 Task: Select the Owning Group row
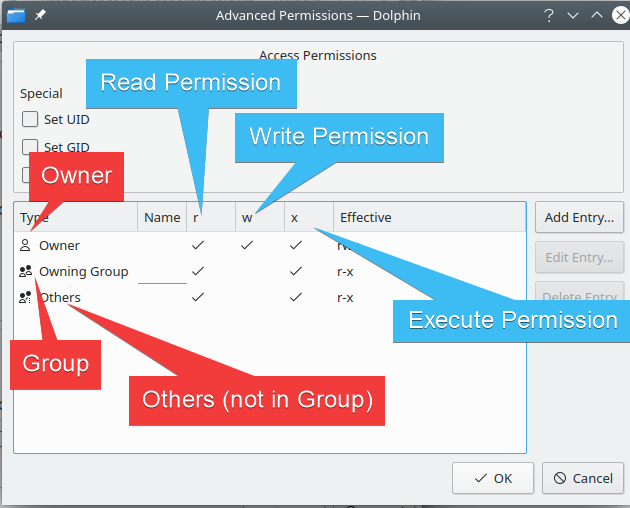click(x=270, y=271)
